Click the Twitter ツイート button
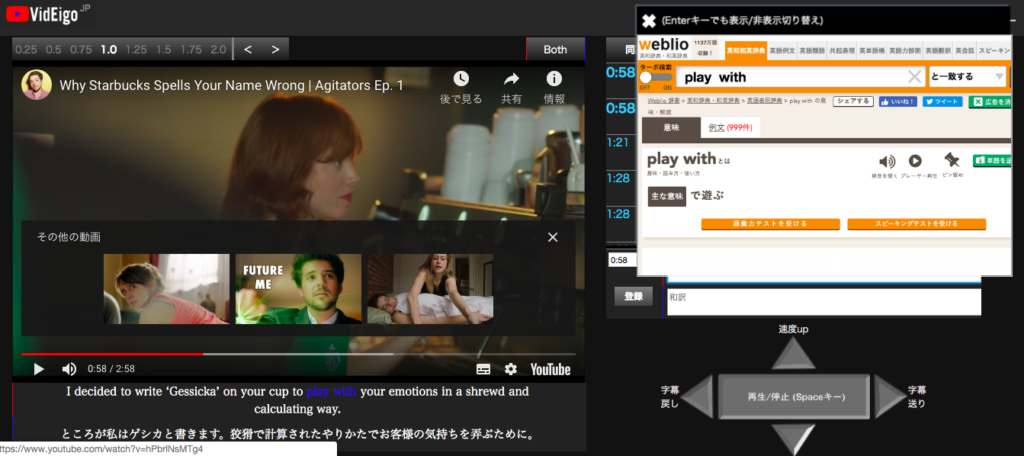The width and height of the screenshot is (1024, 456). pyautogui.click(x=942, y=101)
